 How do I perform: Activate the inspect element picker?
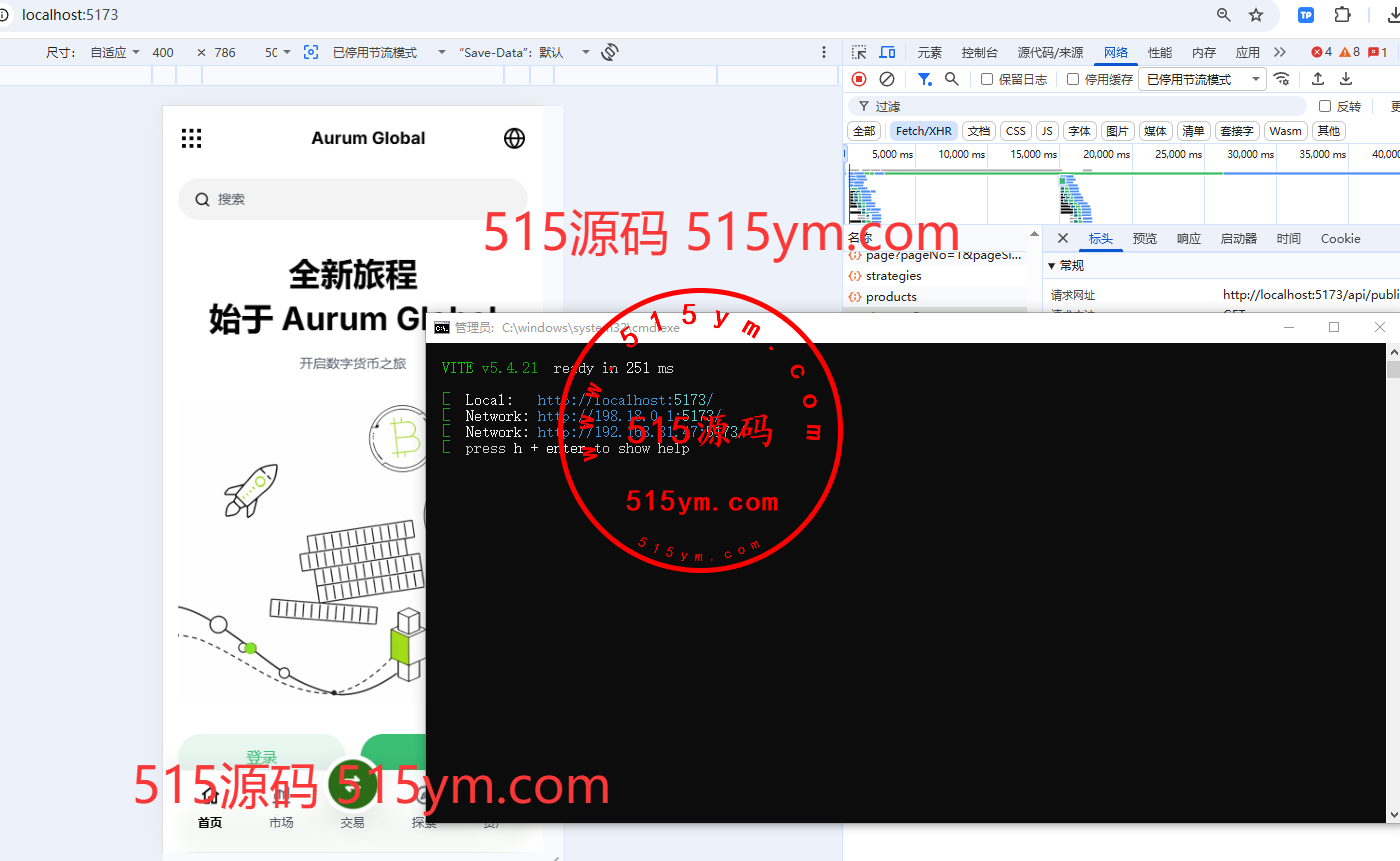click(x=859, y=52)
